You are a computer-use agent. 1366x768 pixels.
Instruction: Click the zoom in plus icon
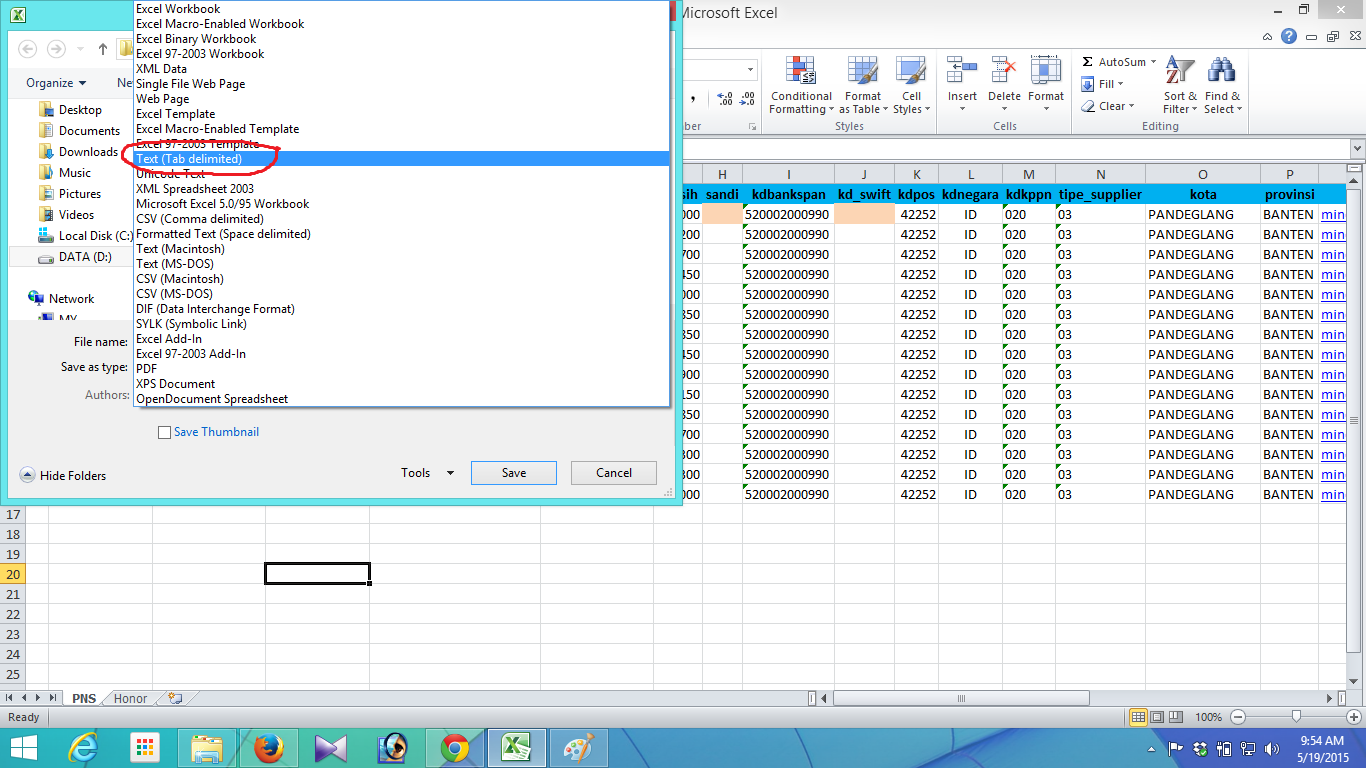coord(1352,717)
